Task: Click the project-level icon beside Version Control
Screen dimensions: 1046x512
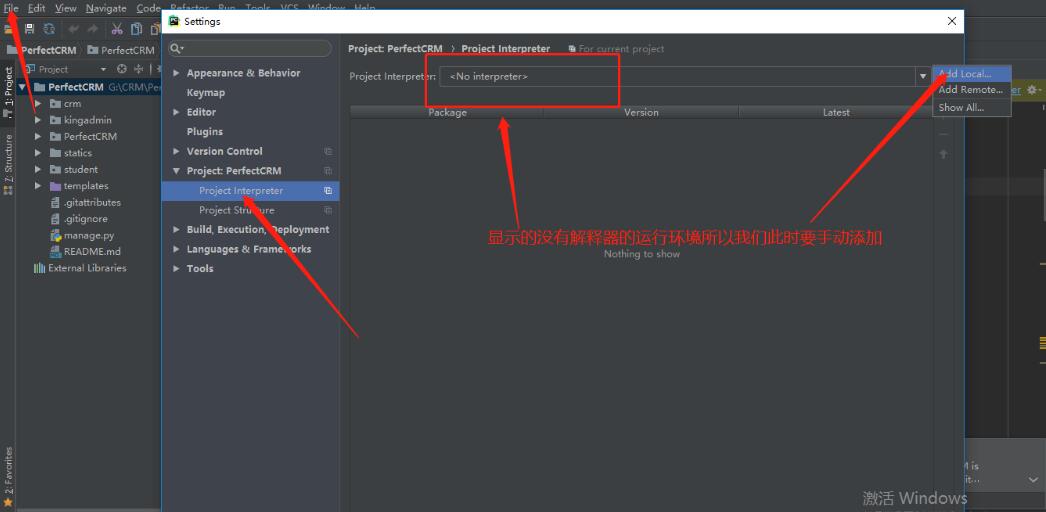Action: (328, 151)
